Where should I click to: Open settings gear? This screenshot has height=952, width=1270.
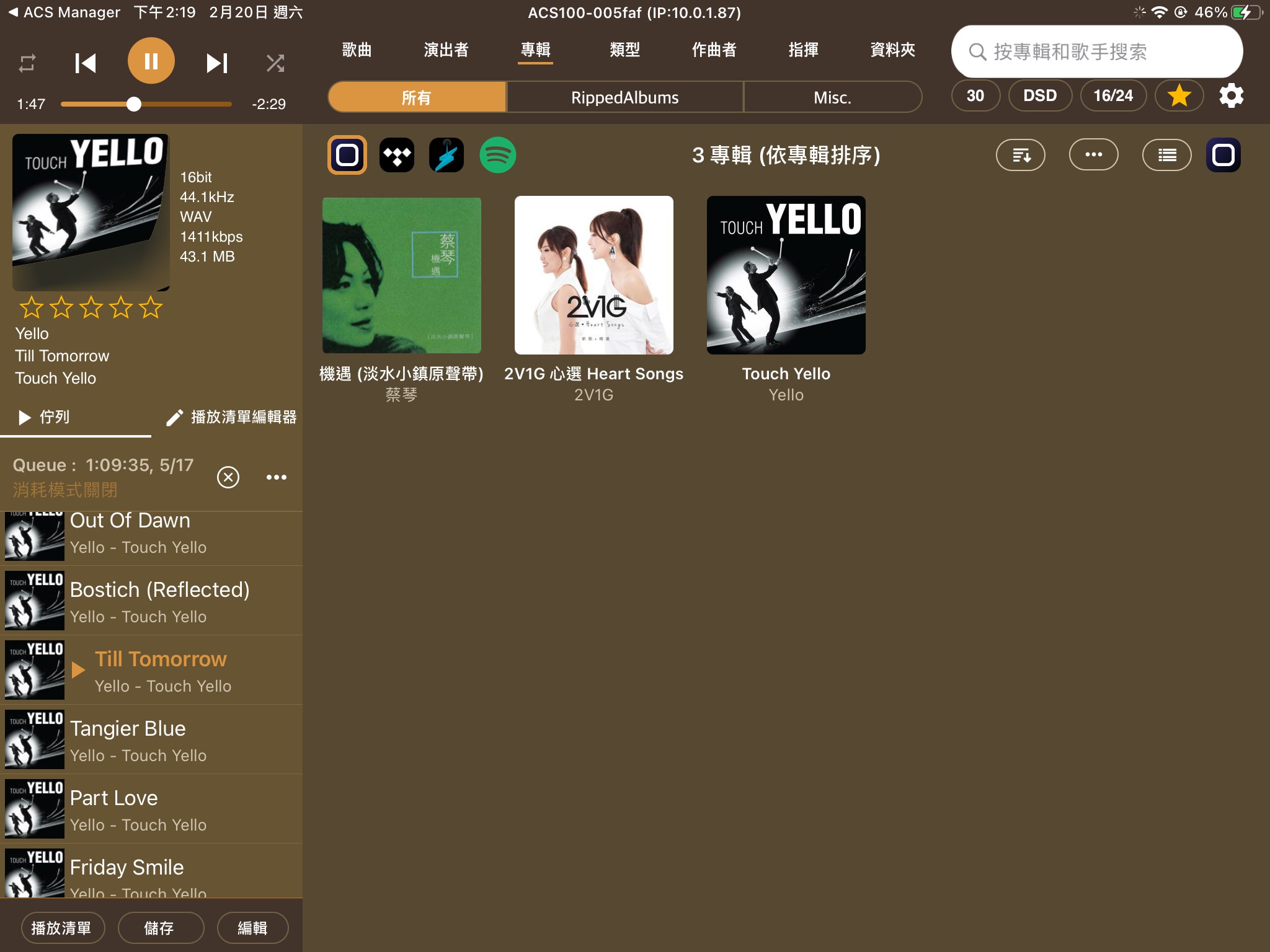tap(1231, 95)
